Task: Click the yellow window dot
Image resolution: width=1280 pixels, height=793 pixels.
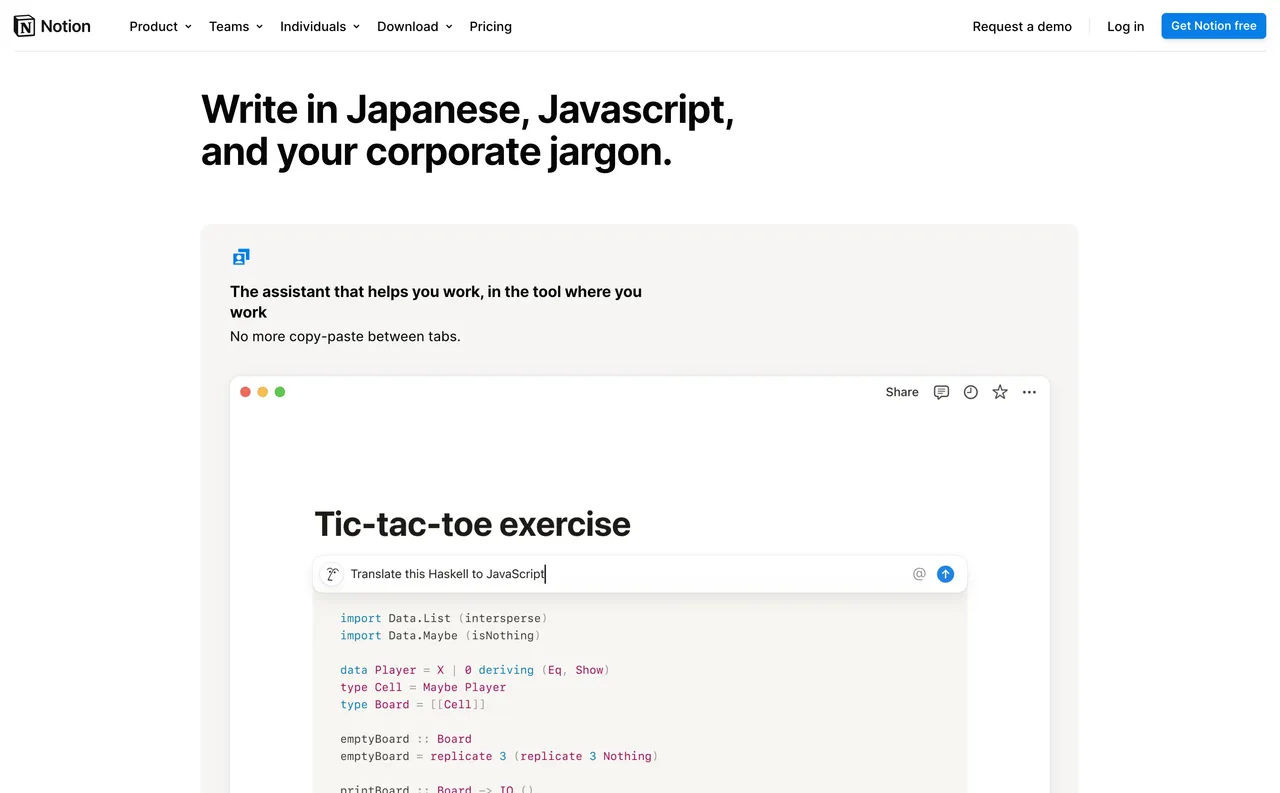Action: (x=262, y=392)
